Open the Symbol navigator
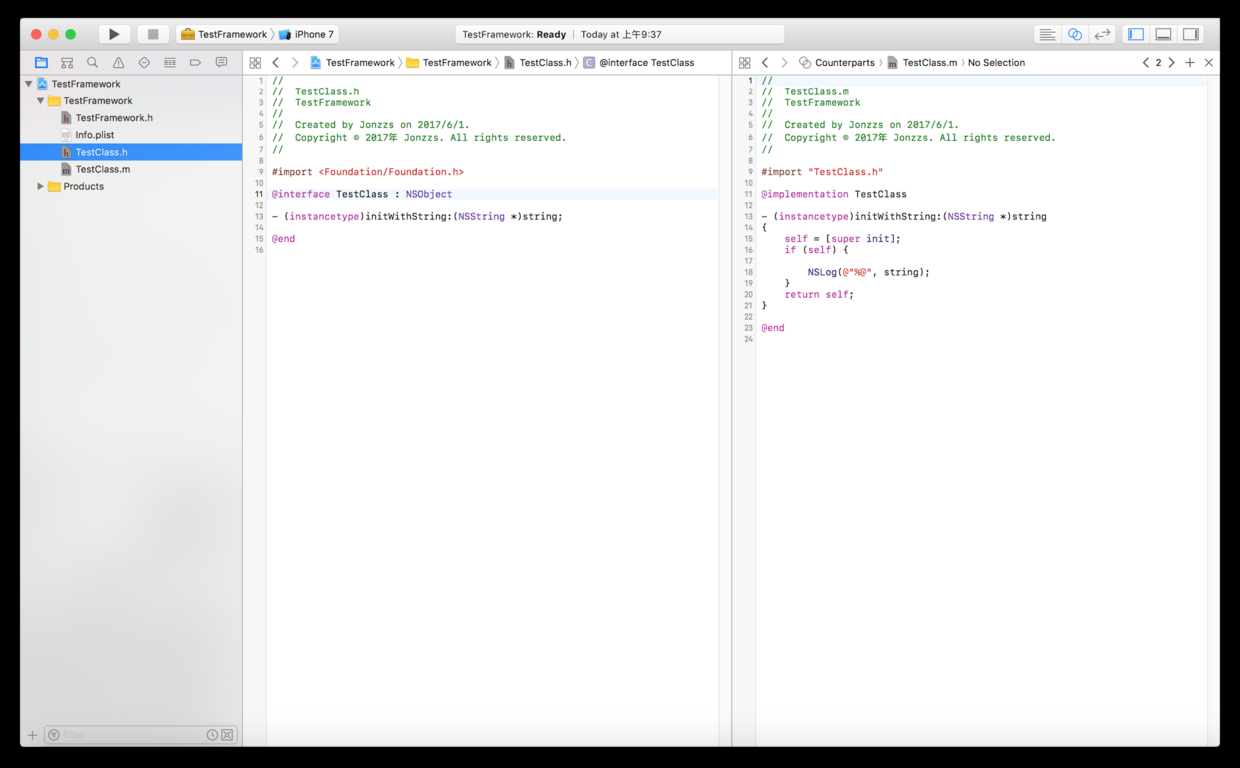 click(x=67, y=63)
